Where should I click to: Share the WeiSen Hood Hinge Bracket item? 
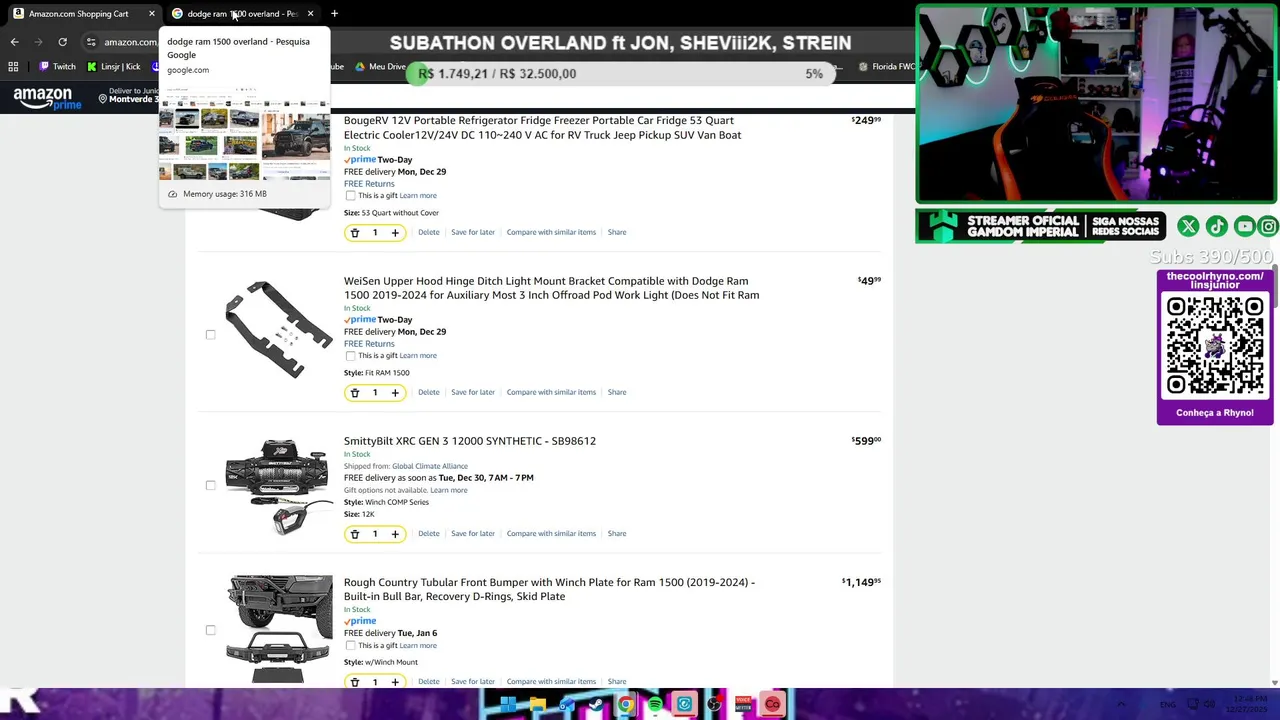coord(617,392)
